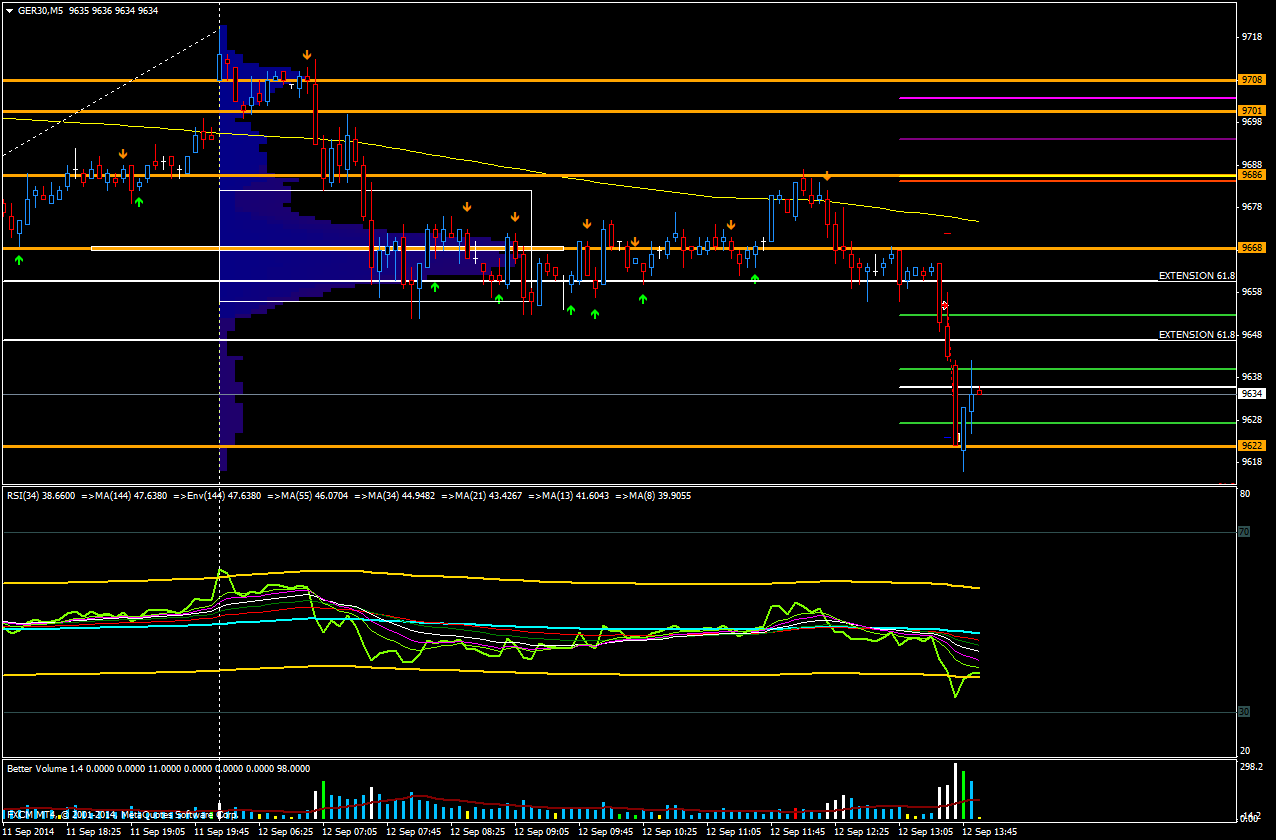Select the 9668 orange price tag
Viewport: 1276px width, 840px height.
pos(1251,247)
